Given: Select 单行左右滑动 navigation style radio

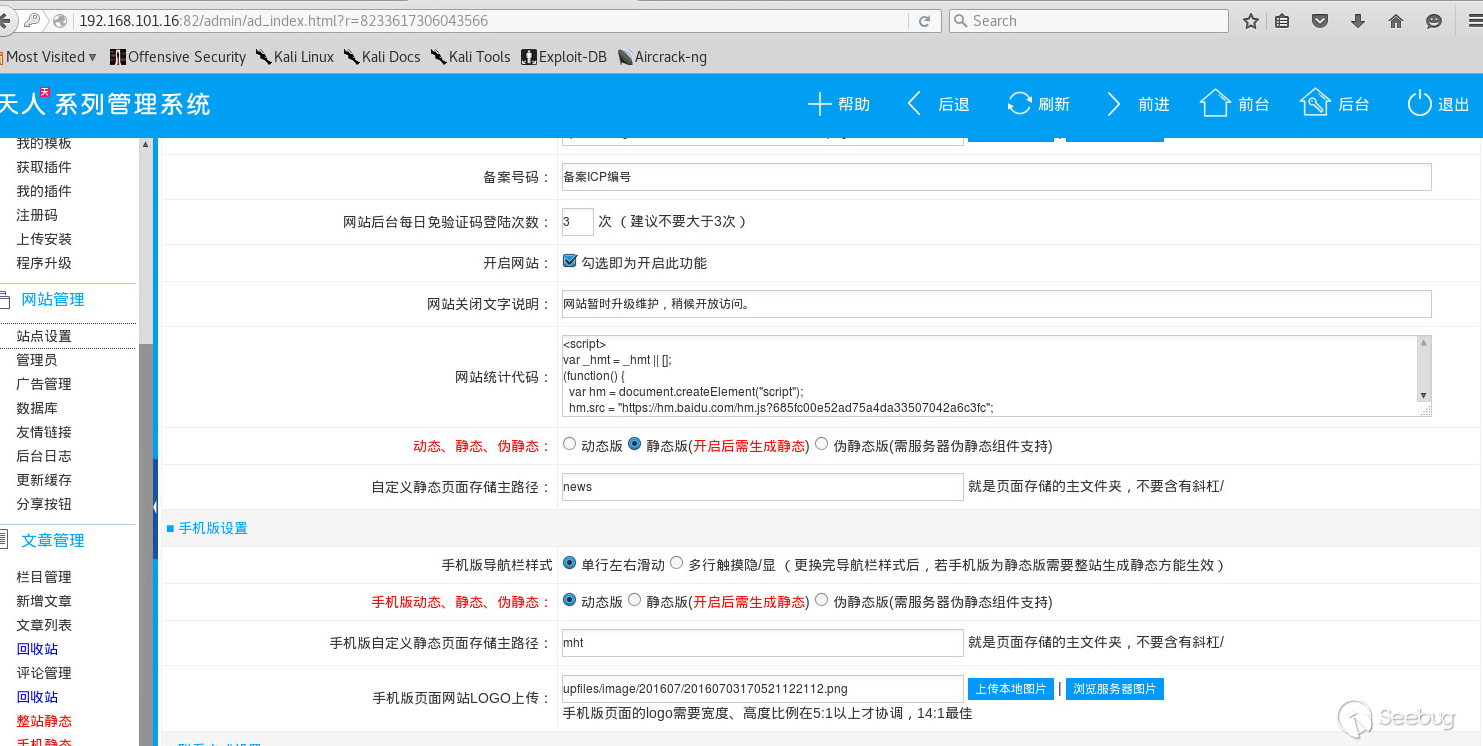Looking at the screenshot, I should click(569, 563).
